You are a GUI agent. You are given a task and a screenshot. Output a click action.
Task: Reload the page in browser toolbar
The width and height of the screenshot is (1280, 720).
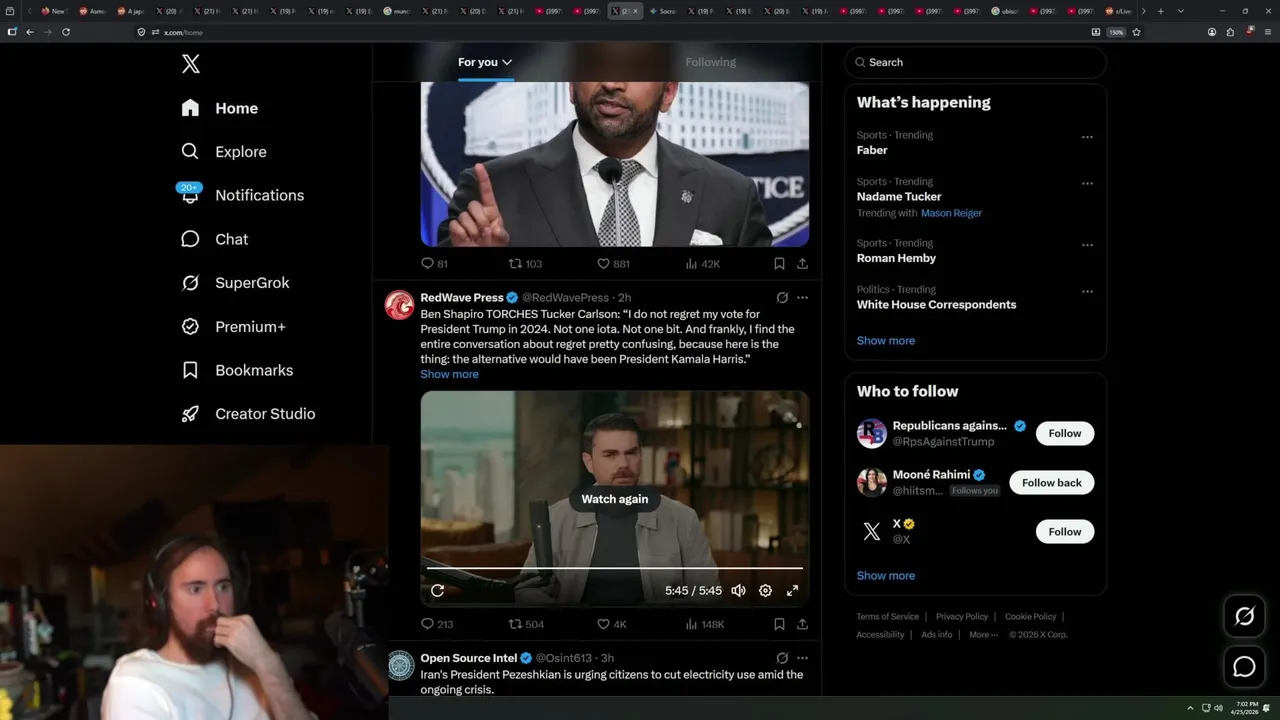click(66, 32)
